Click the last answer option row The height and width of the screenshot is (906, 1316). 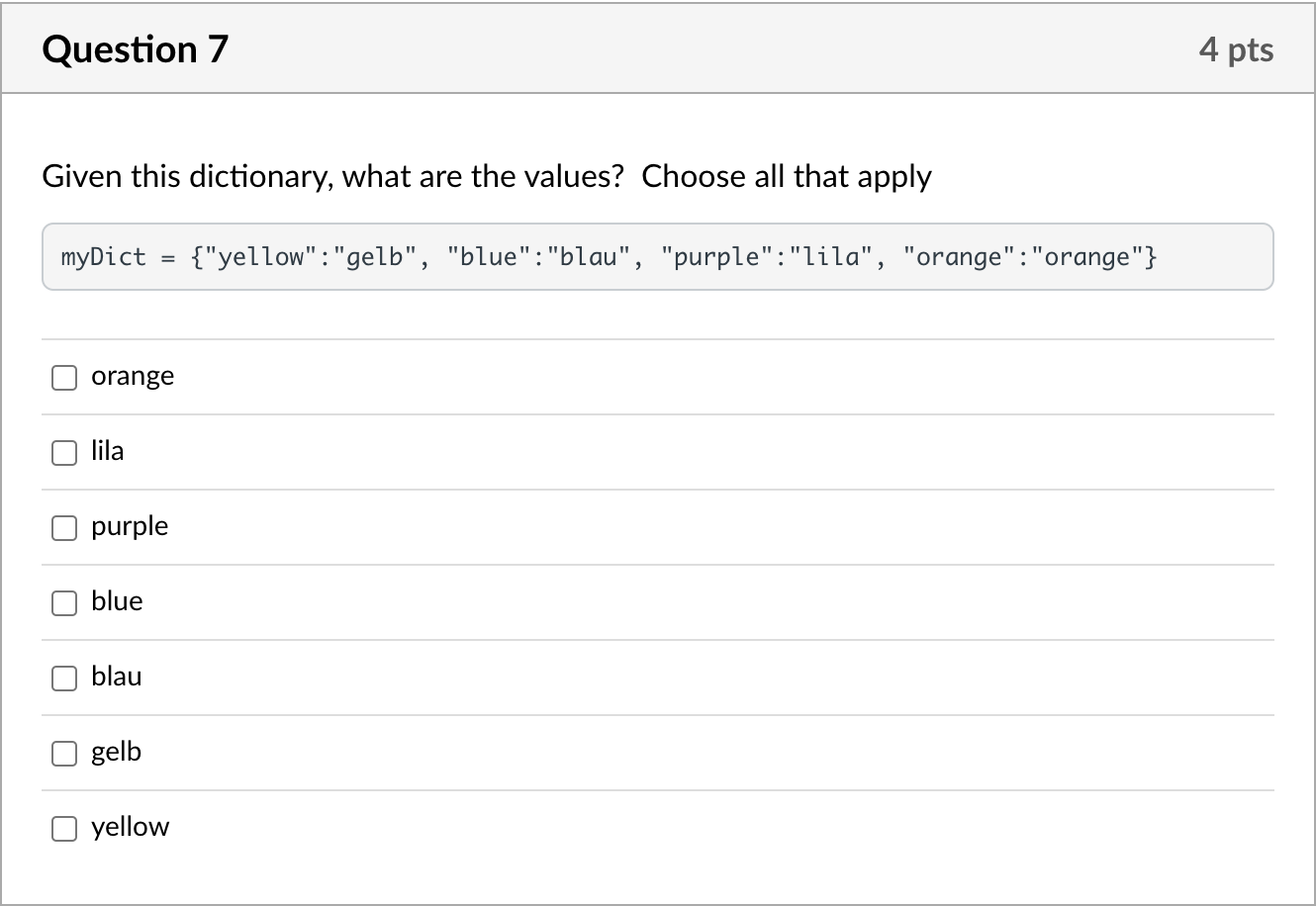[658, 828]
